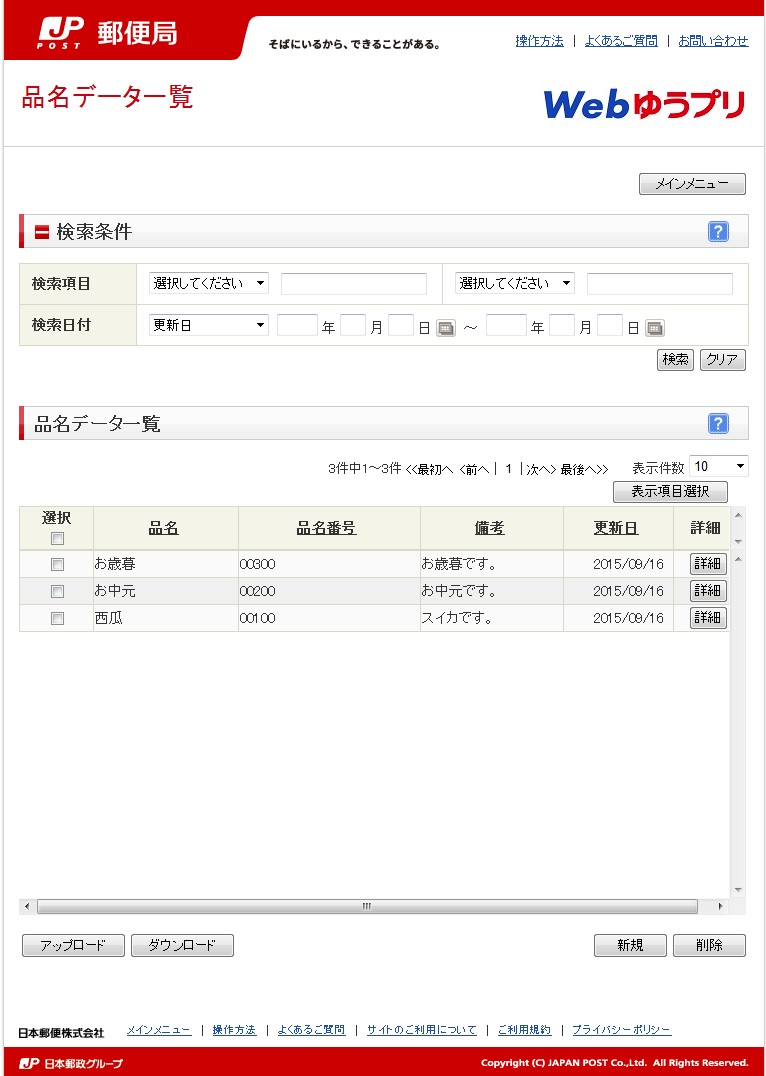The height and width of the screenshot is (1076, 766).
Task: Click the start year input field
Action: 297,325
